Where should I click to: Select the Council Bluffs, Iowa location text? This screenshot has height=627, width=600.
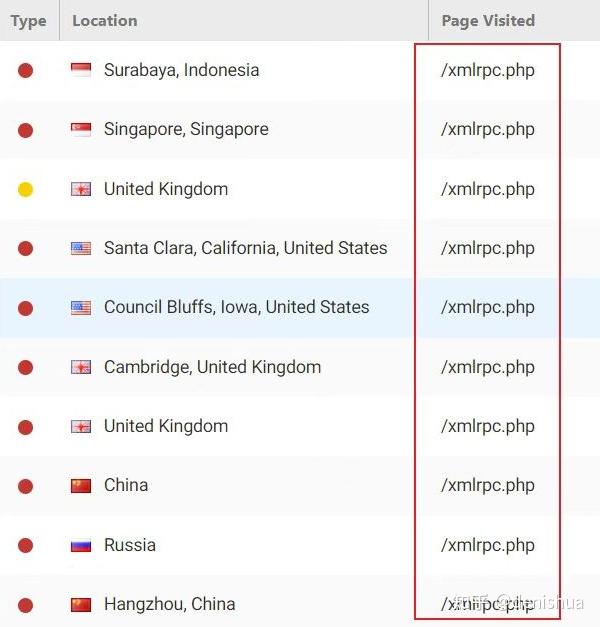coord(236,308)
